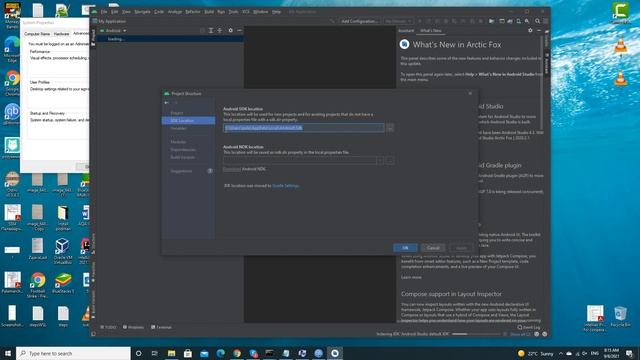Confirm with the OK button

405,248
